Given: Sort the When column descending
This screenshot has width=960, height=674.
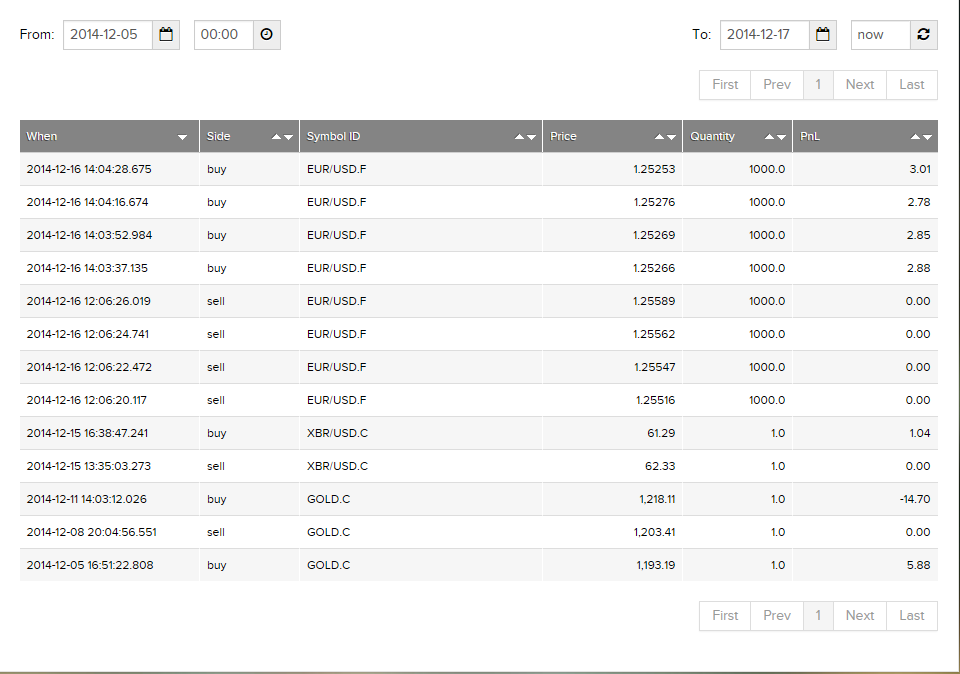Looking at the screenshot, I should pos(182,137).
